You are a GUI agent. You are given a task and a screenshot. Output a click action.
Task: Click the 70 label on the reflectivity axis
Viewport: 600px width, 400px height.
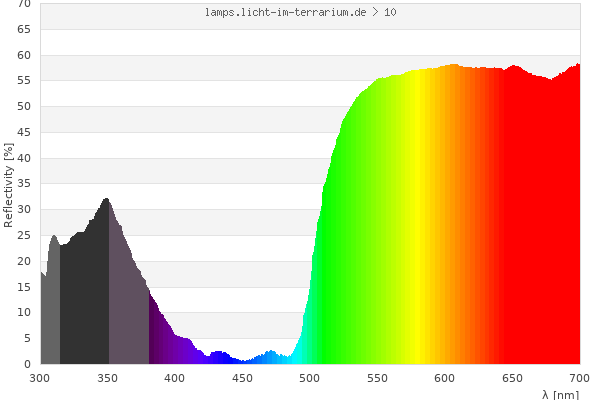pyautogui.click(x=23, y=4)
